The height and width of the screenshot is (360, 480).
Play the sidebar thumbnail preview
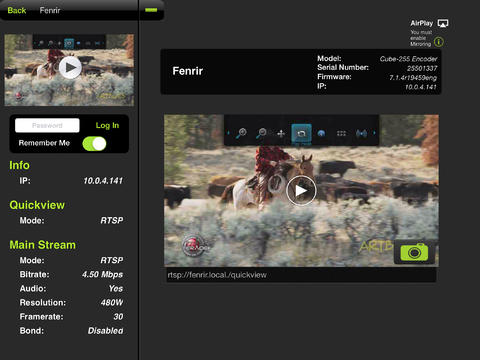pos(70,68)
